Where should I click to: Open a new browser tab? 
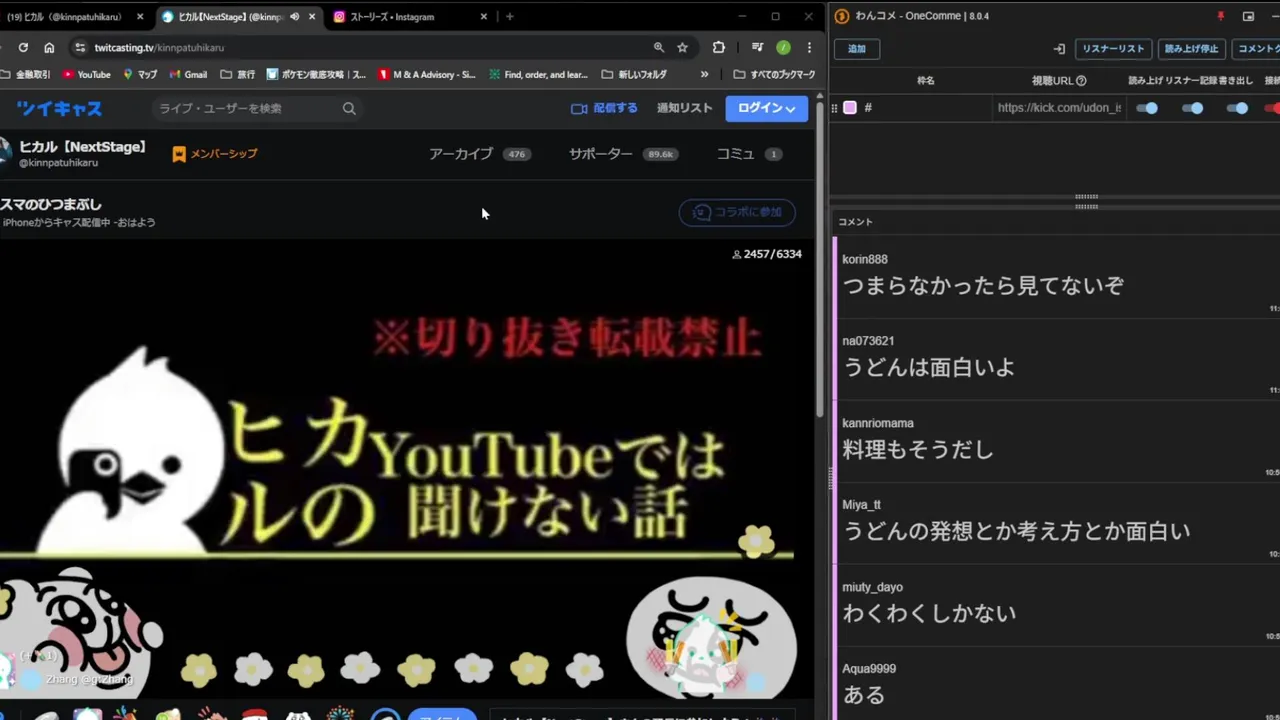pyautogui.click(x=509, y=16)
